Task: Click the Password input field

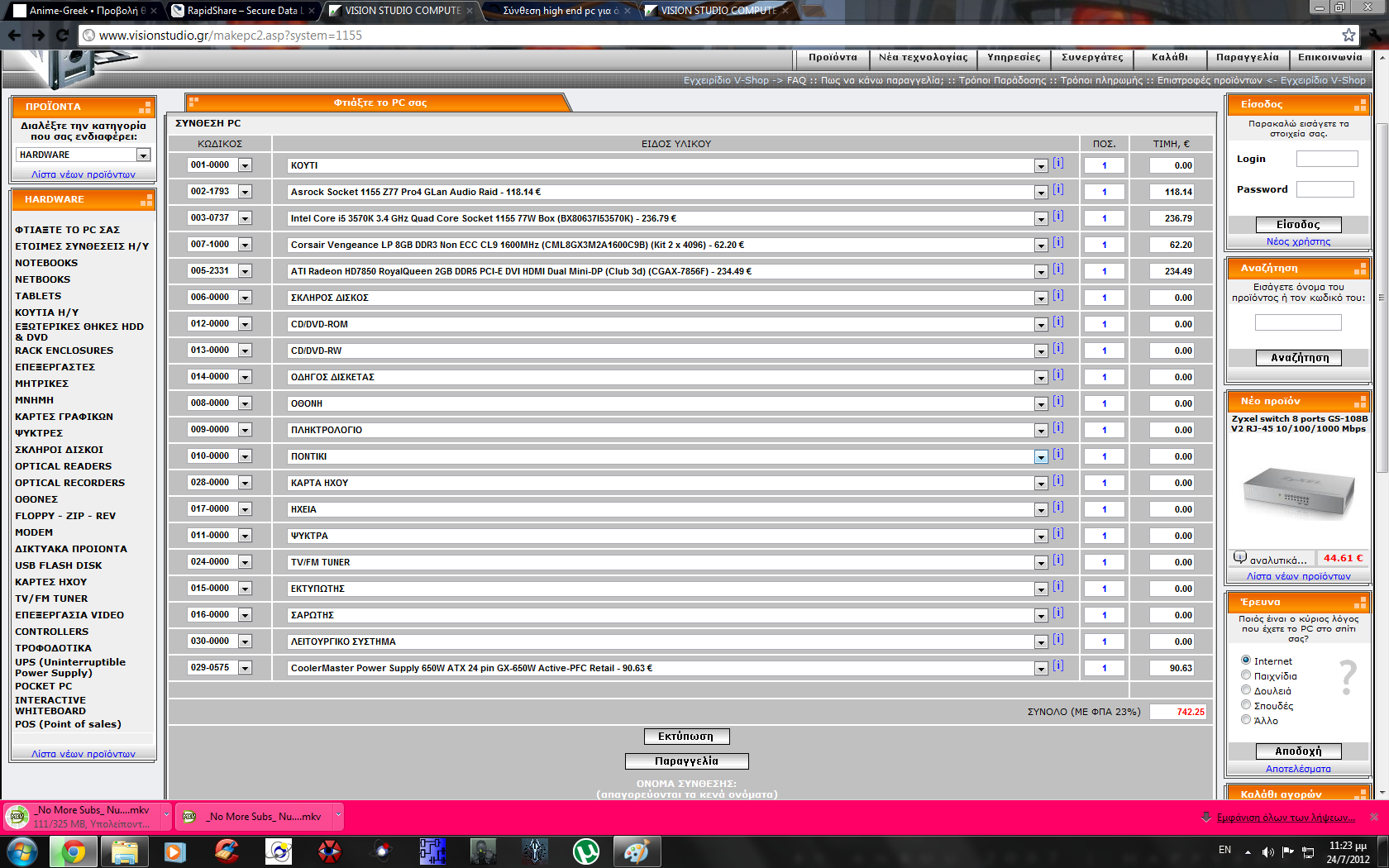Action: pos(1325,189)
